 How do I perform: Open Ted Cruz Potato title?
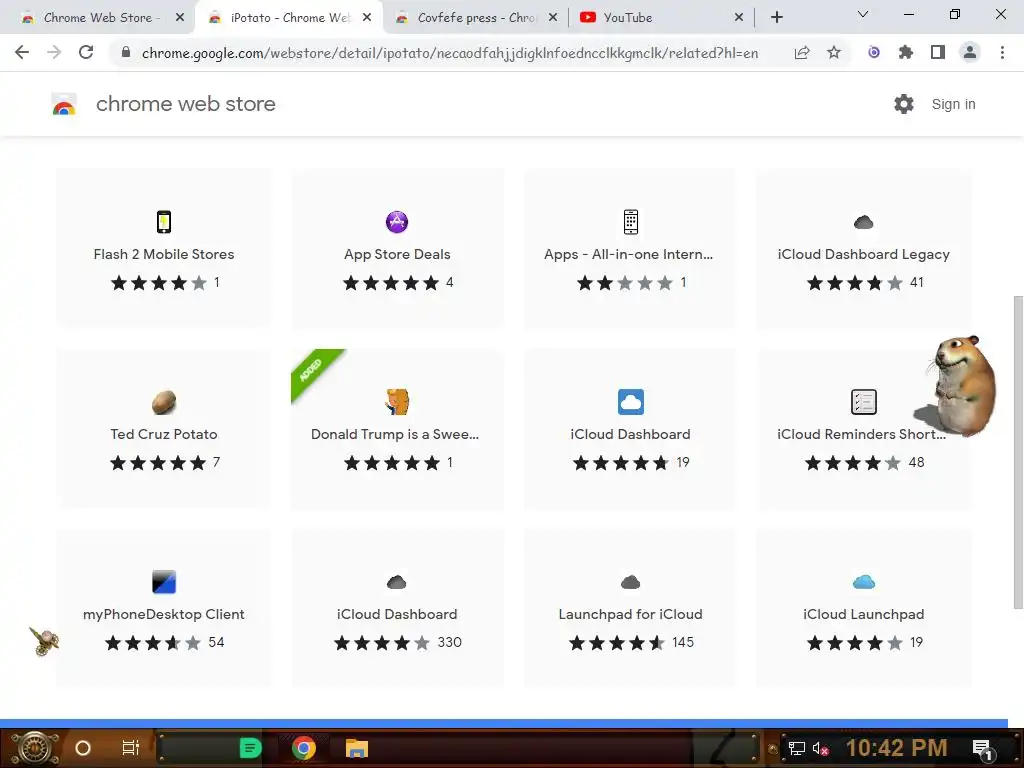164,434
